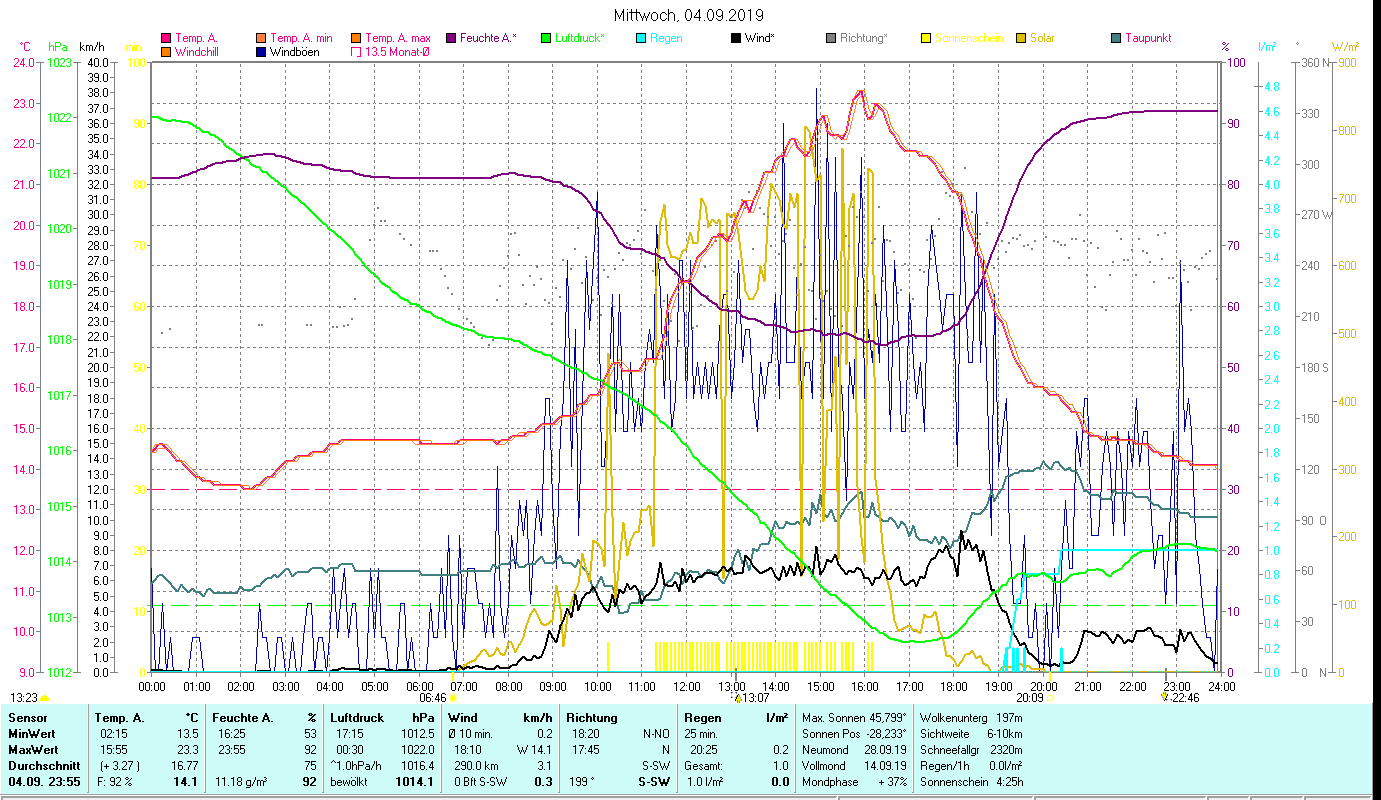Viewport: 1381px width, 800px height.
Task: Click the pink Temp. A. legend square
Action: (x=166, y=38)
